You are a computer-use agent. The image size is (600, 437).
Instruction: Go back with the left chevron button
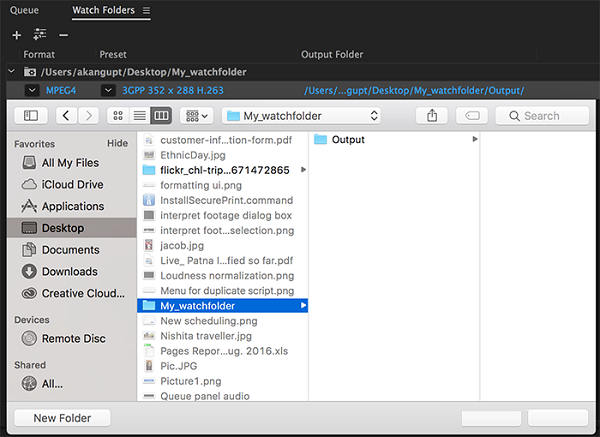[x=66, y=116]
